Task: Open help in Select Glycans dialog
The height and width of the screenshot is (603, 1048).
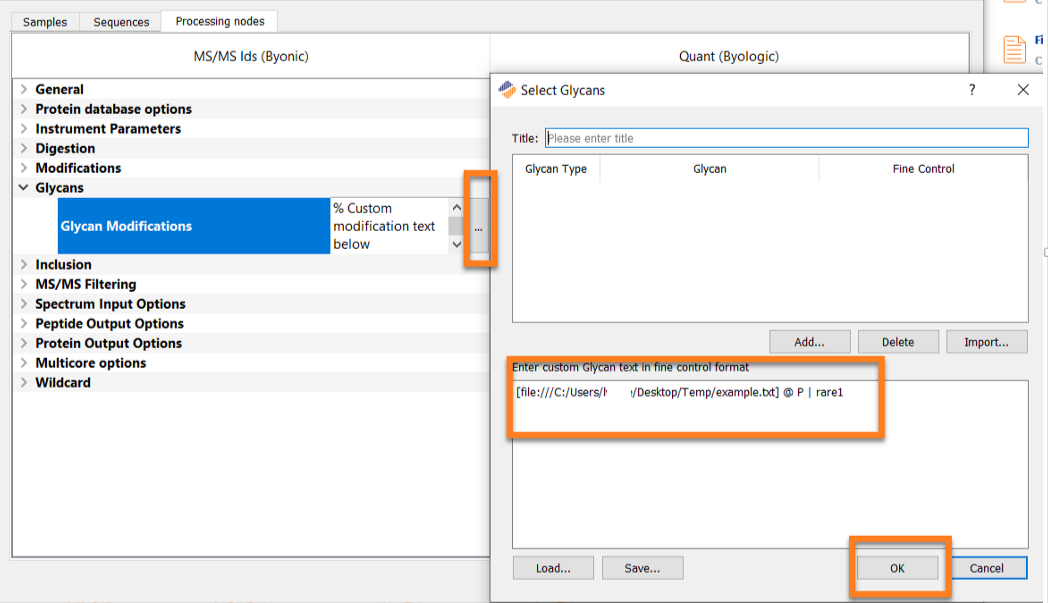Action: [x=972, y=90]
